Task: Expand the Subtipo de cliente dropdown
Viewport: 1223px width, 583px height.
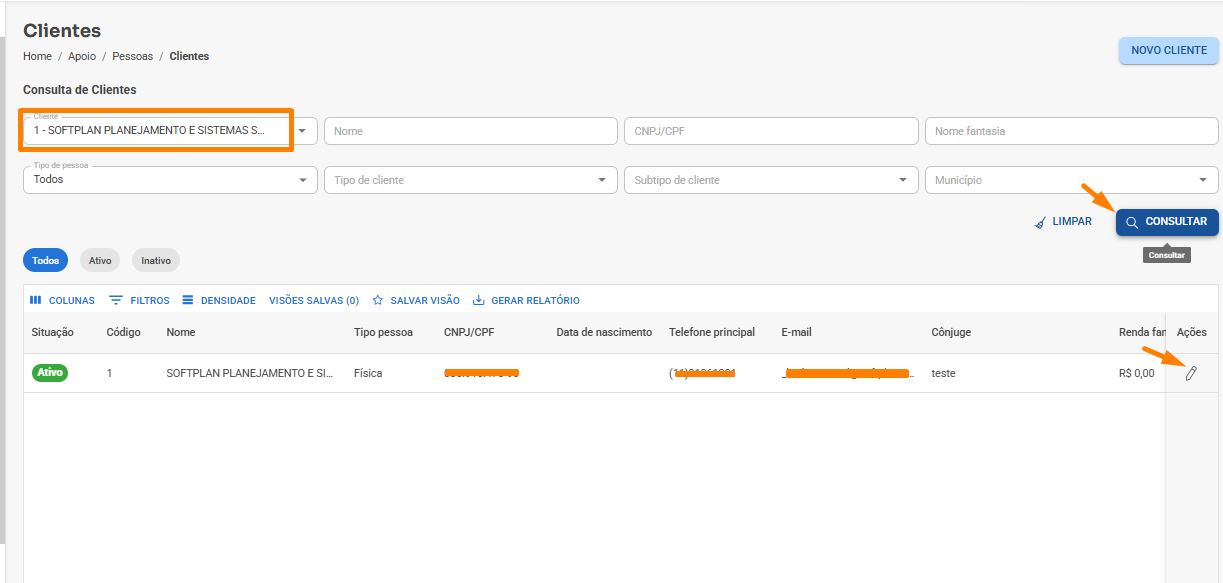Action: pyautogui.click(x=903, y=180)
